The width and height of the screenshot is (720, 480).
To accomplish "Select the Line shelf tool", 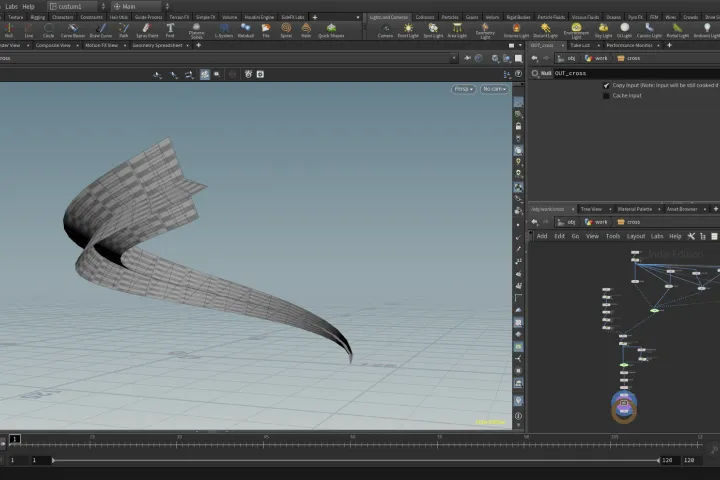I will click(x=28, y=30).
